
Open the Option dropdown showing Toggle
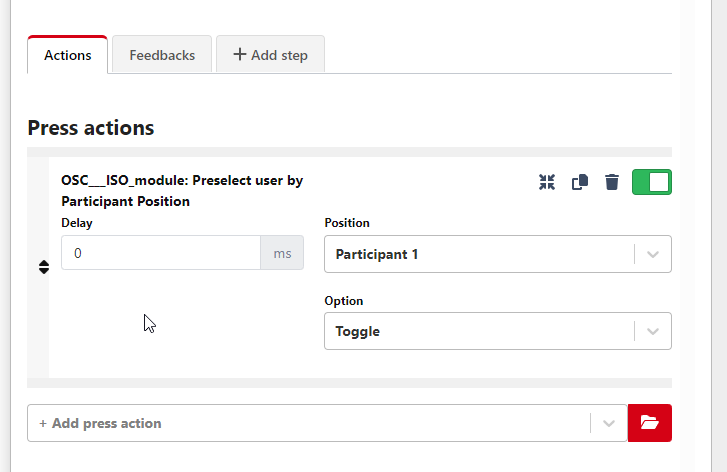point(480,331)
